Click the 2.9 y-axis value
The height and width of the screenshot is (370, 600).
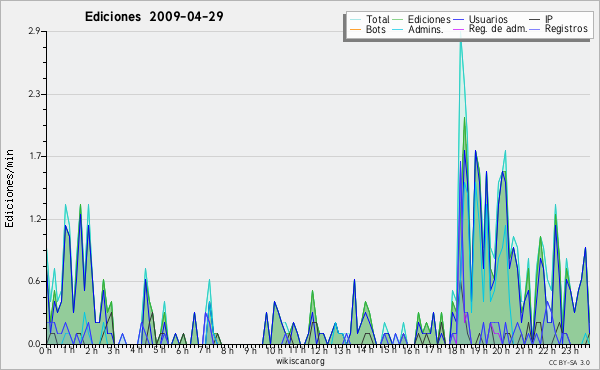pos(34,31)
